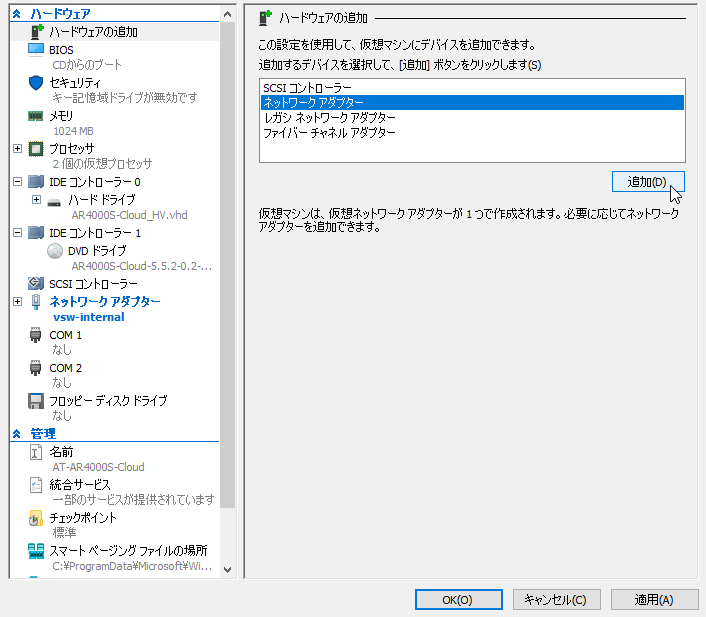706x617 pixels.
Task: Select the COM 2 tree item
Action: (65, 368)
